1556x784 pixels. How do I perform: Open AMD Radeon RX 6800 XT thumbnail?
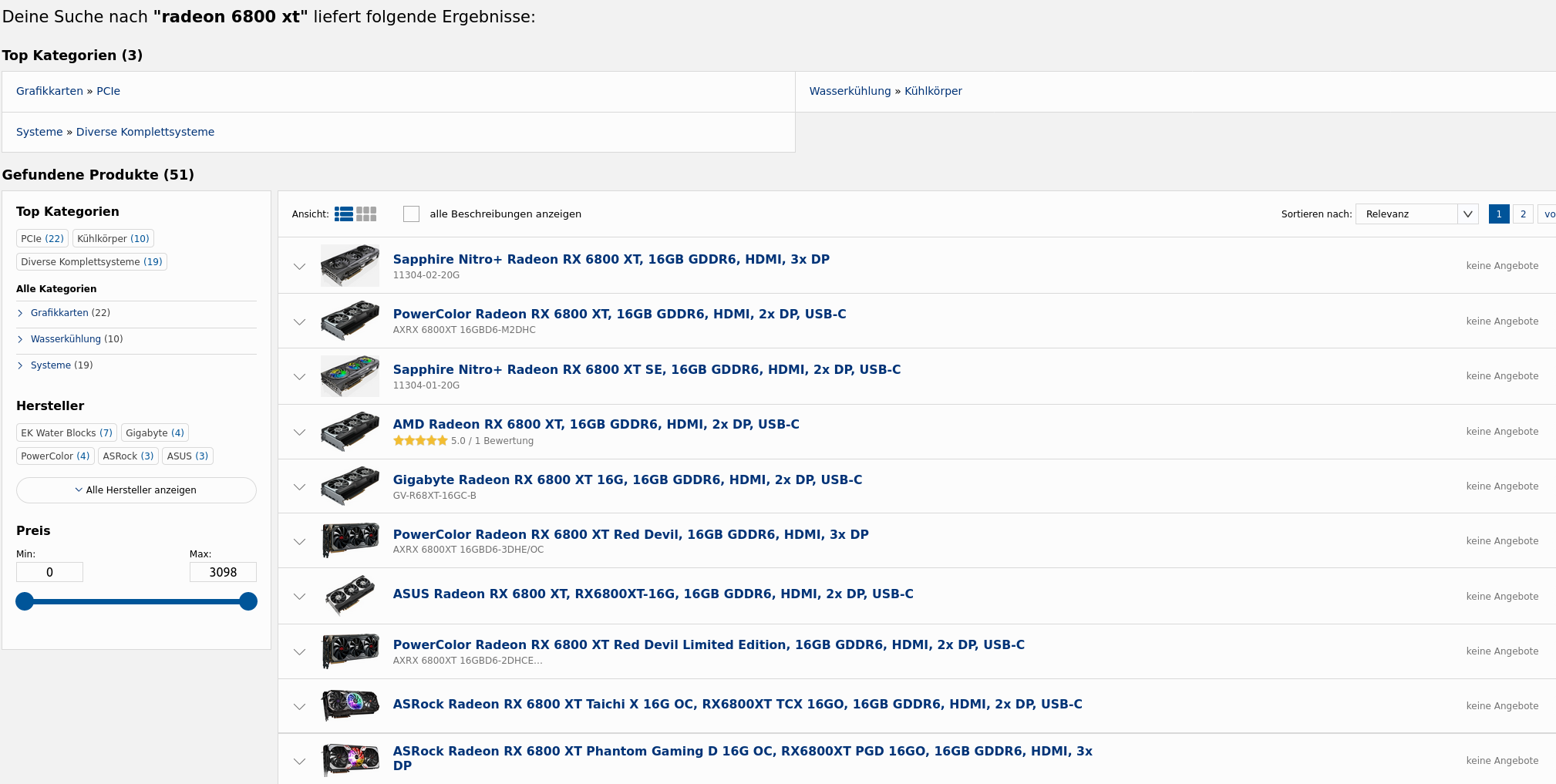coord(350,432)
